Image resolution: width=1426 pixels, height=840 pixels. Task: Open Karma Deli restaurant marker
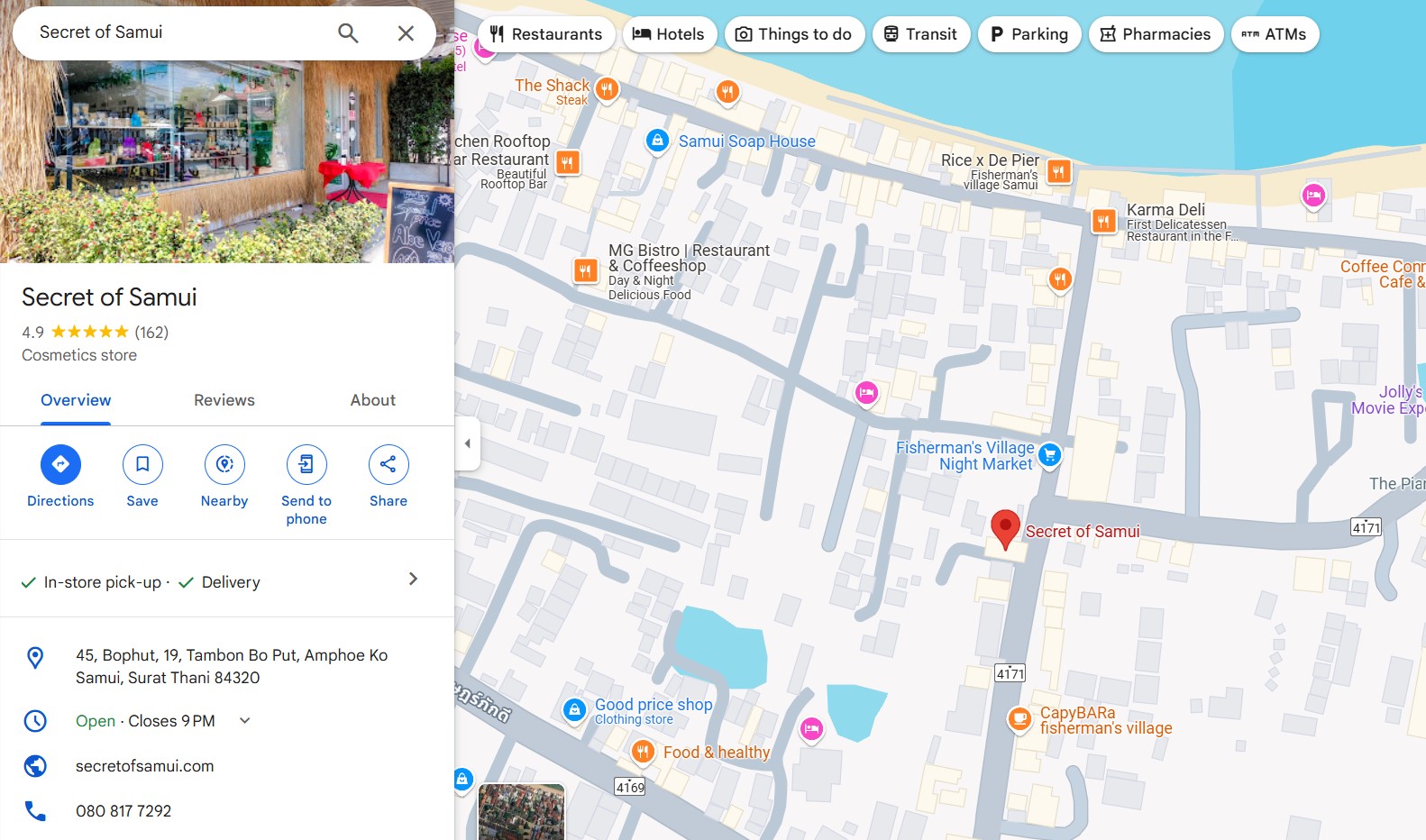[x=1103, y=221]
